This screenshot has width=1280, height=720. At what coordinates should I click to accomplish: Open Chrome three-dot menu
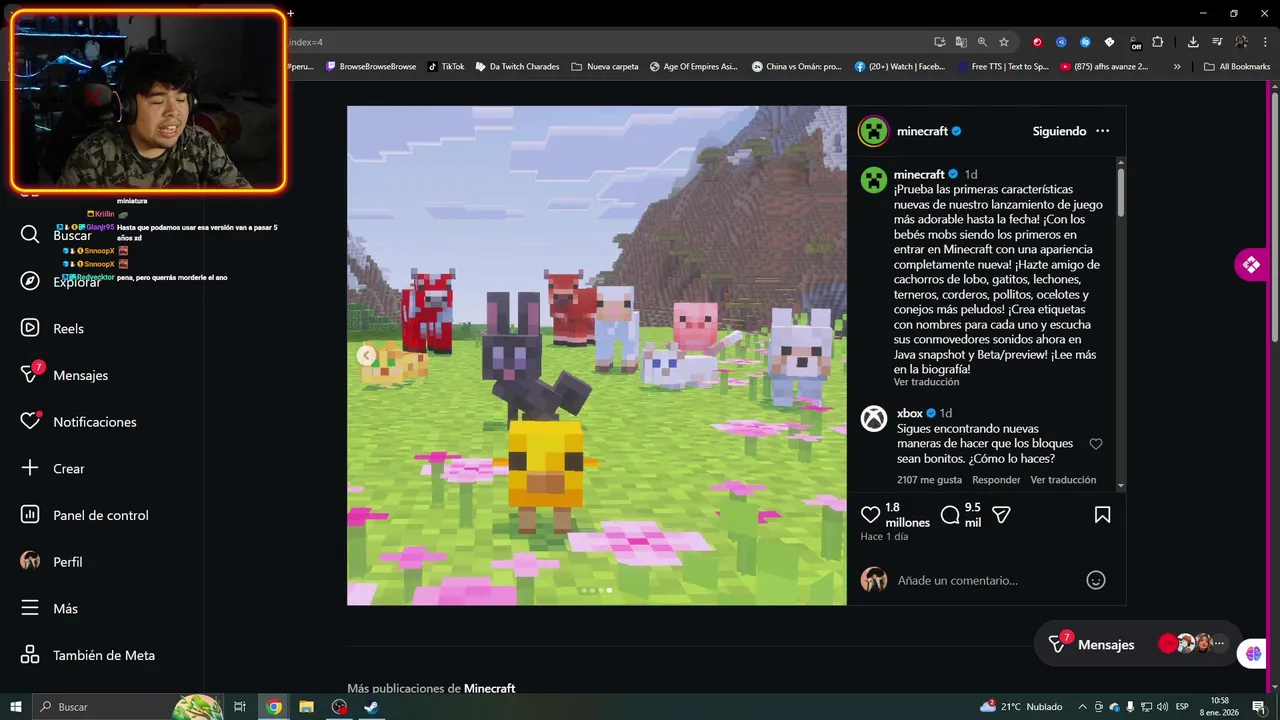click(x=1264, y=42)
